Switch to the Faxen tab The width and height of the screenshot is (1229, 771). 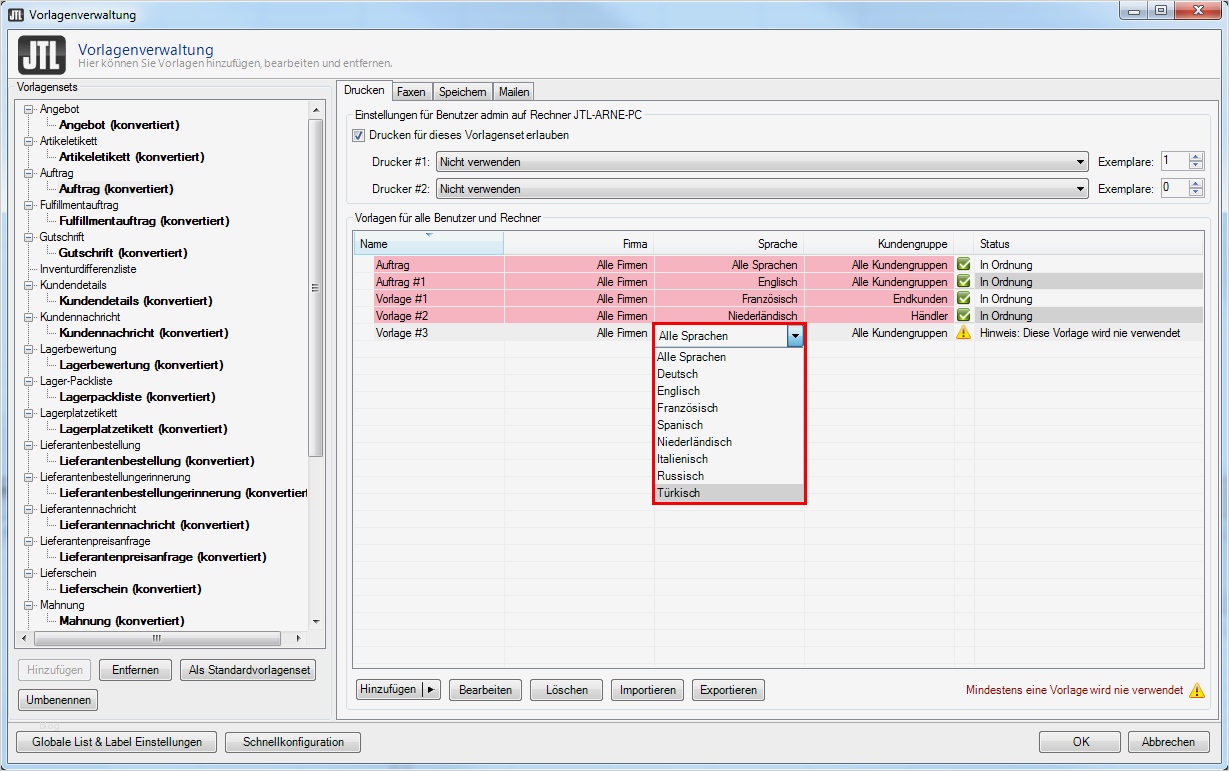pos(411,92)
